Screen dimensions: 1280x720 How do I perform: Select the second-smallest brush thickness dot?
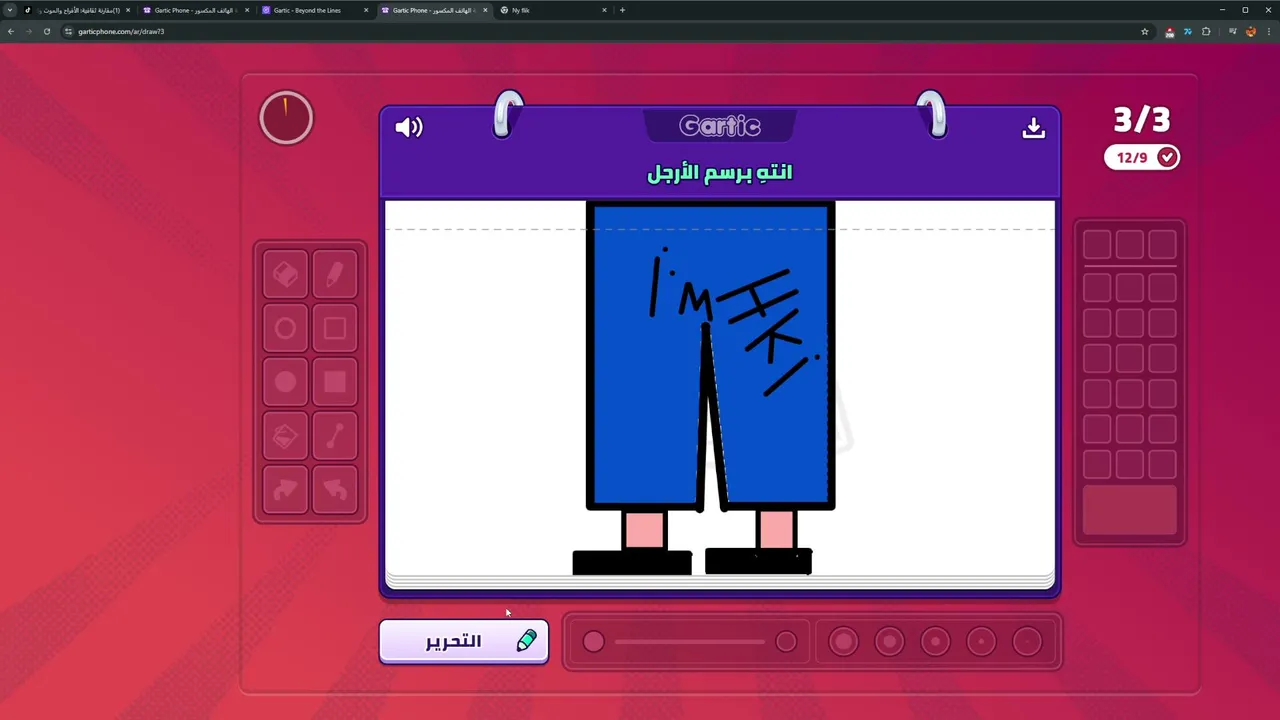[x=981, y=642]
